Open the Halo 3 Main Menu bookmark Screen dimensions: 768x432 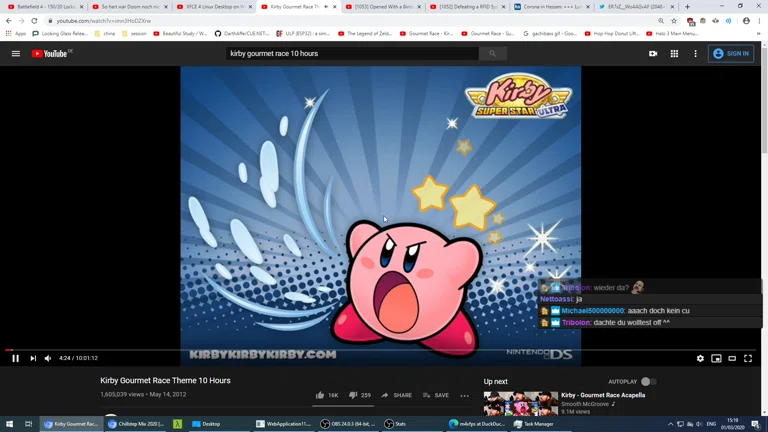[x=672, y=34]
